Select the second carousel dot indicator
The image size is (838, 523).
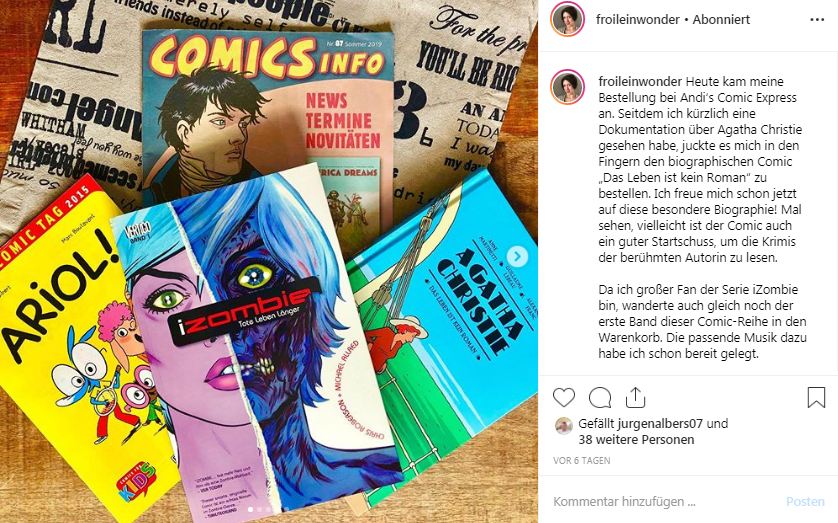(x=259, y=510)
